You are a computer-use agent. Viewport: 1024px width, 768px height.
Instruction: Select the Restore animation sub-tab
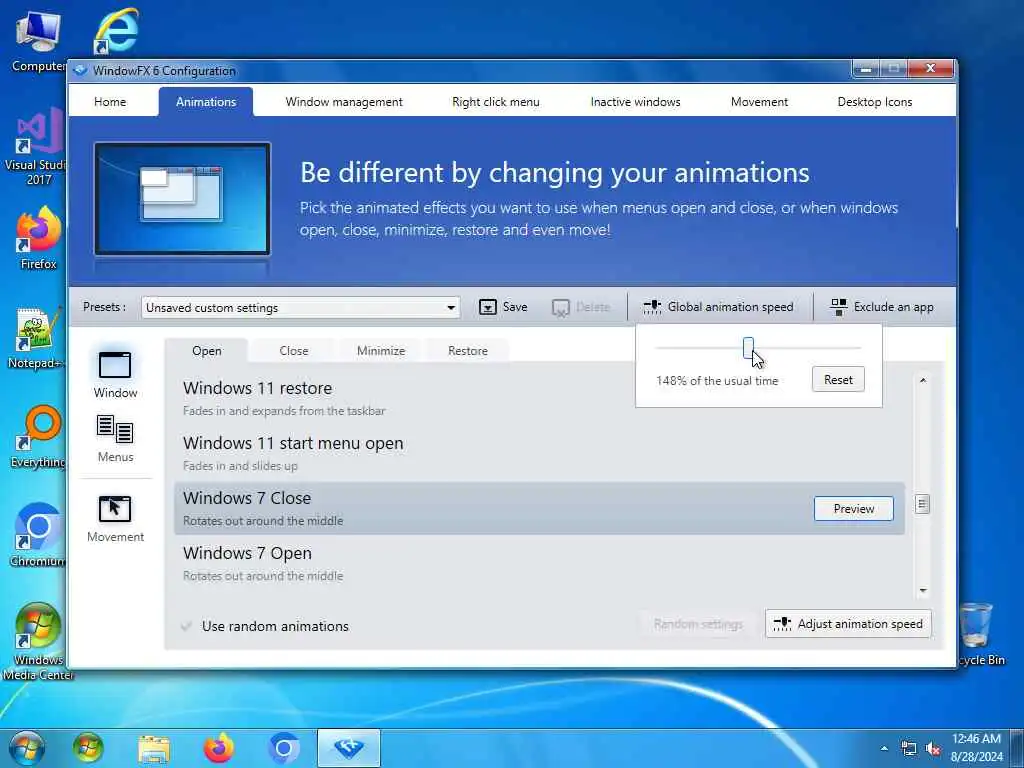pos(468,351)
